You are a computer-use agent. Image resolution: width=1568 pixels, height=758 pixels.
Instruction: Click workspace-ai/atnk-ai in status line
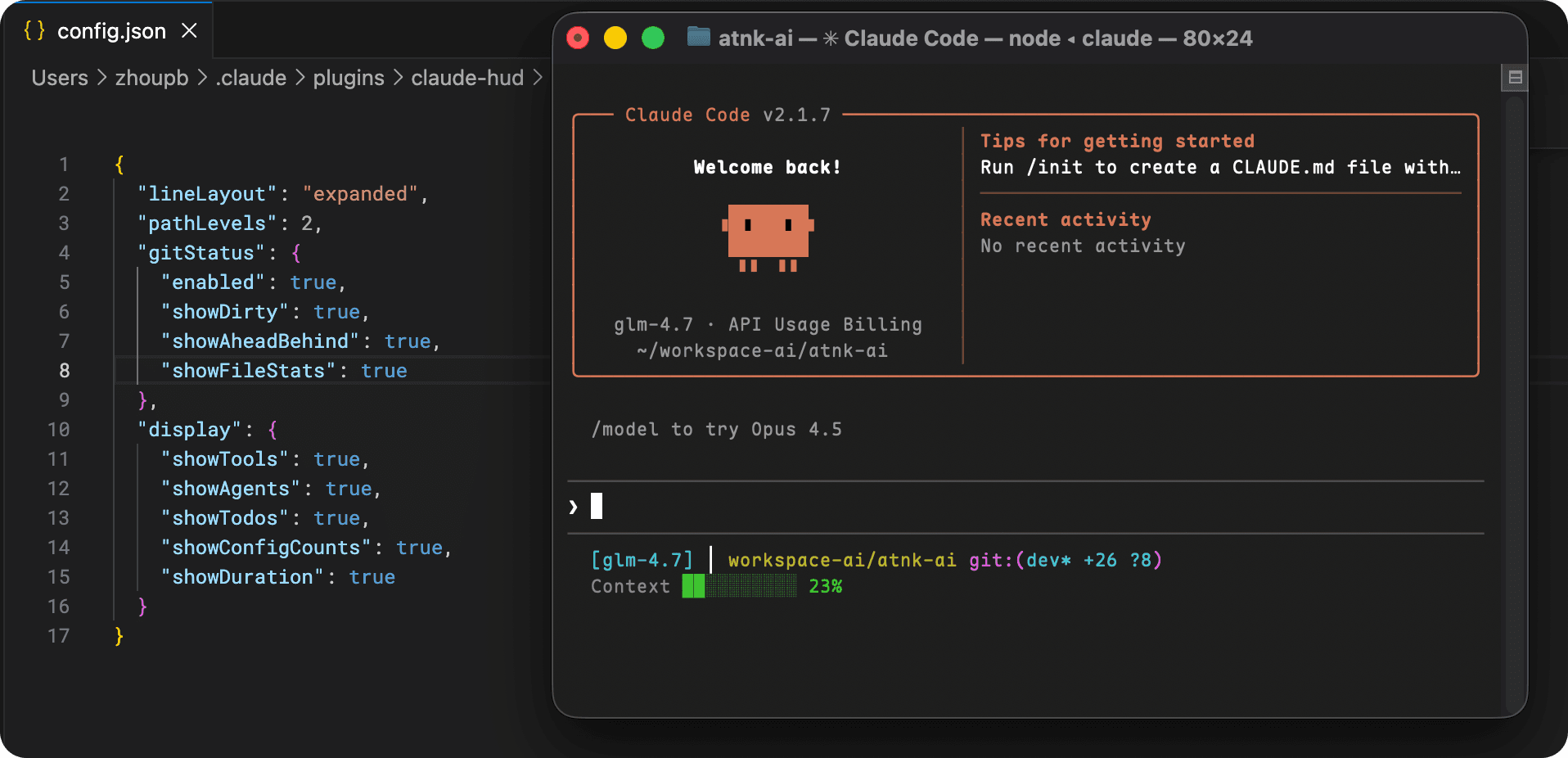pyautogui.click(x=842, y=560)
